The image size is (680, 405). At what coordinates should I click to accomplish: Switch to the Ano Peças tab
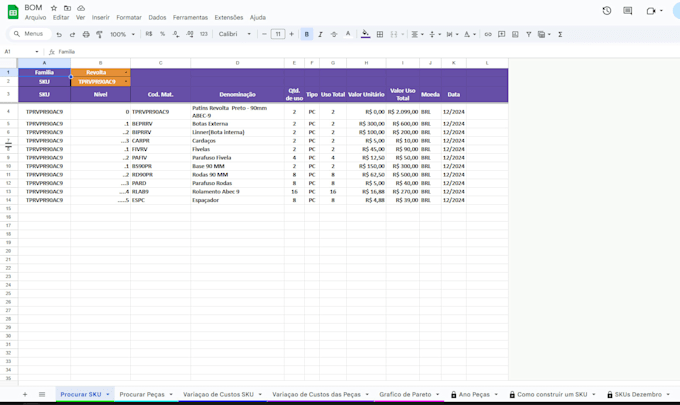pyautogui.click(x=474, y=394)
